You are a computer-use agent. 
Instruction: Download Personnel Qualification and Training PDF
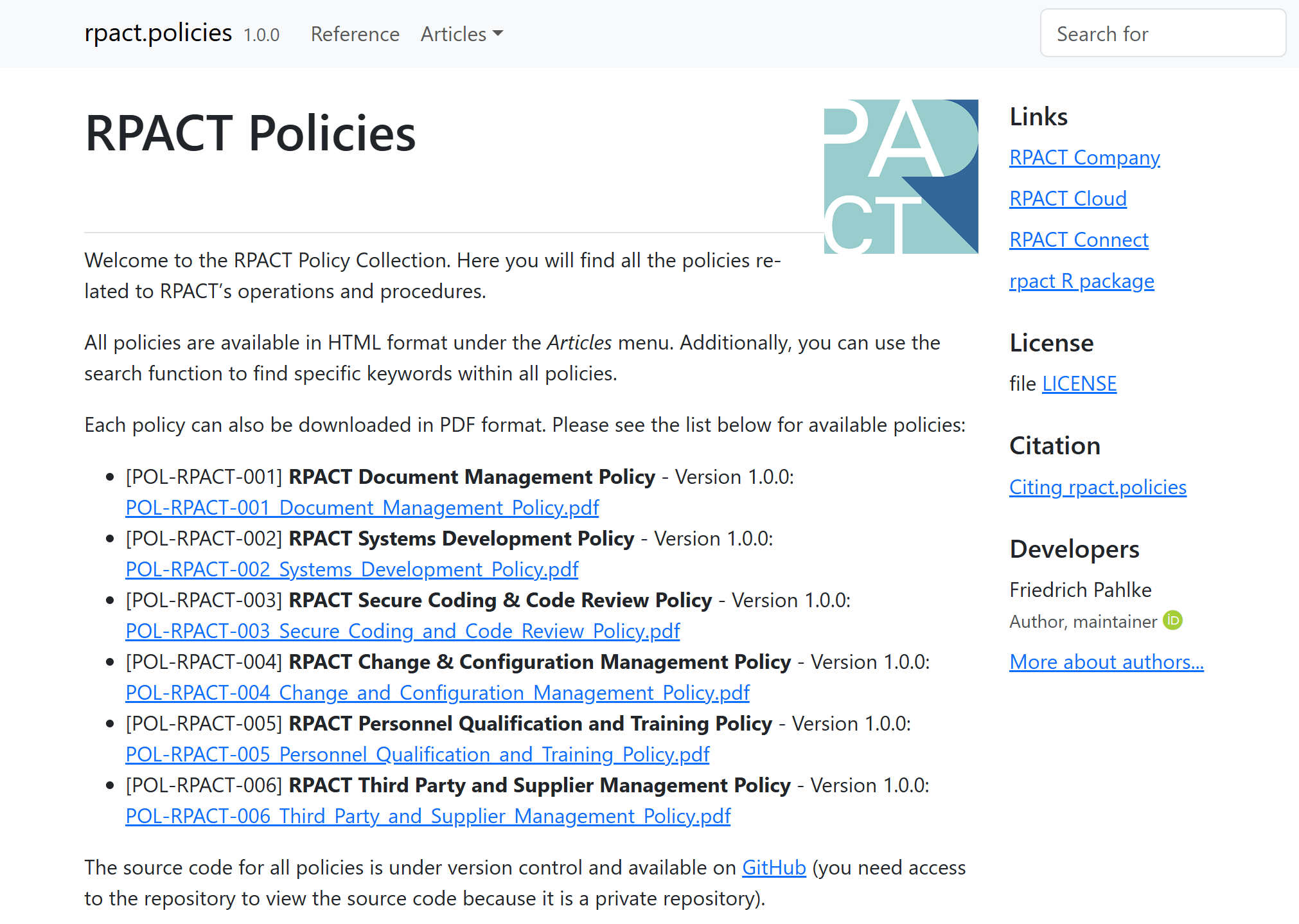click(x=417, y=754)
